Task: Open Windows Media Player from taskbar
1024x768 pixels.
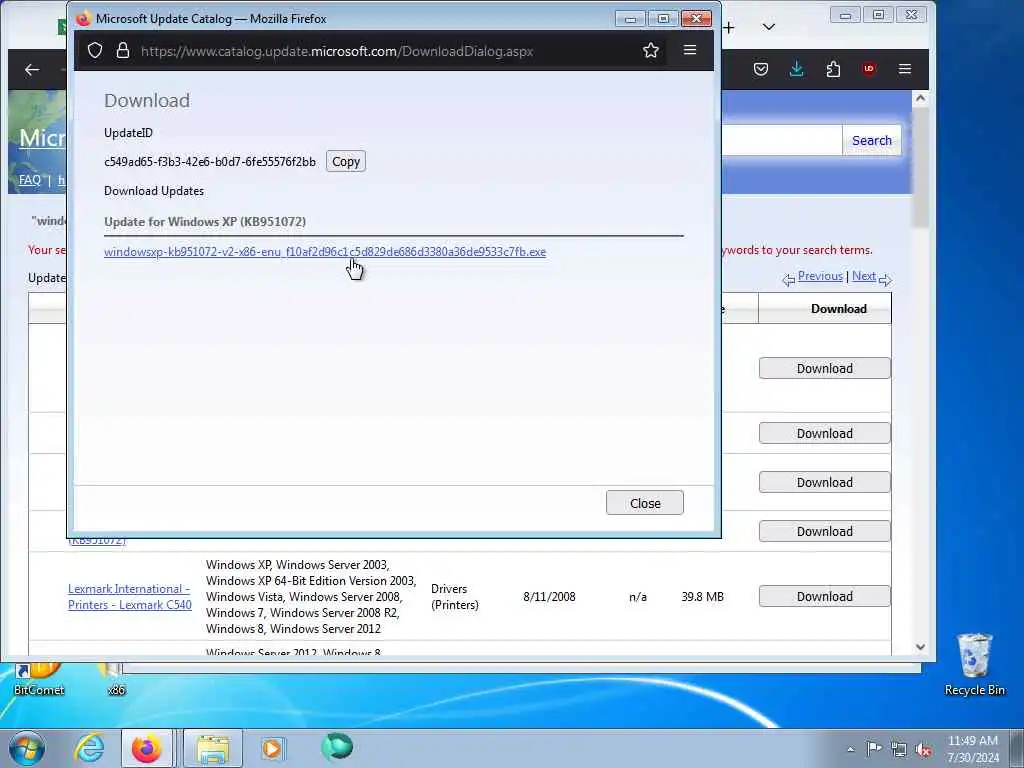Action: click(272, 748)
